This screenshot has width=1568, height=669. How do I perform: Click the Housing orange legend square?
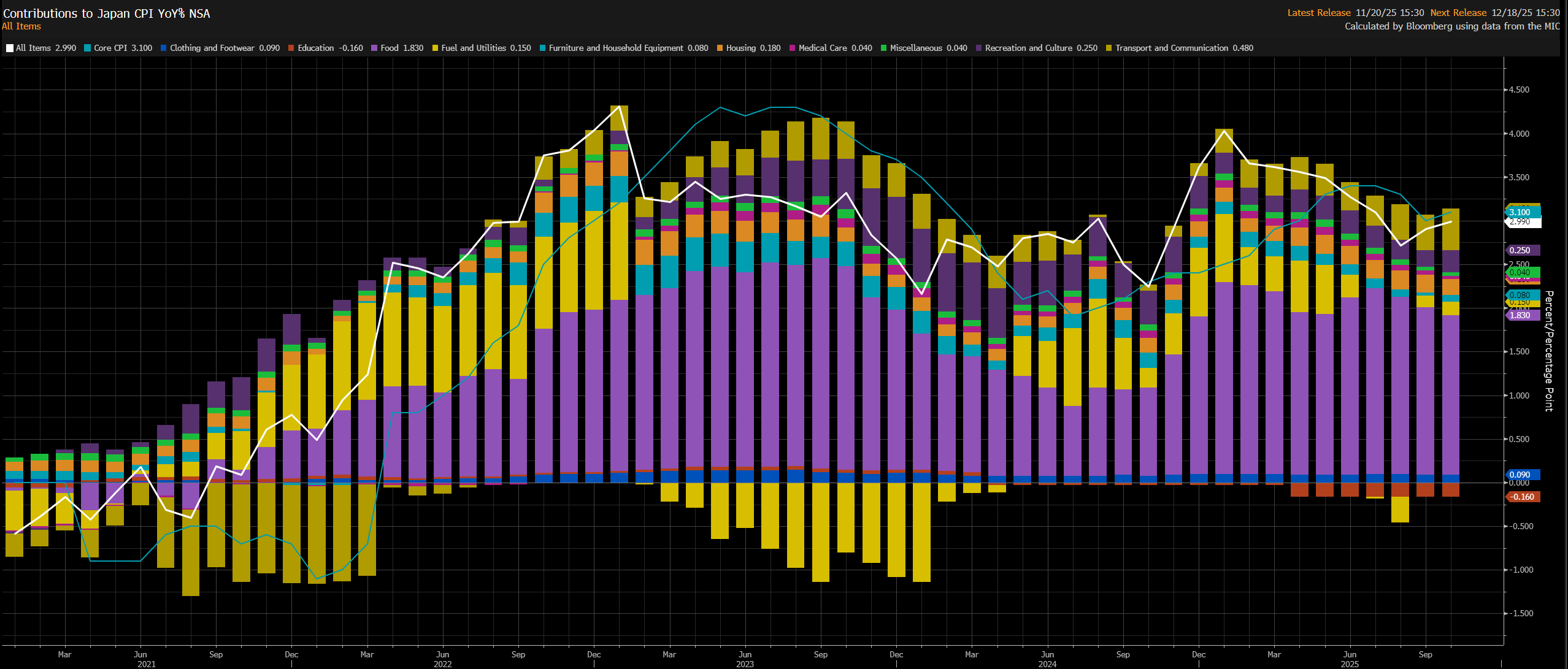point(720,48)
